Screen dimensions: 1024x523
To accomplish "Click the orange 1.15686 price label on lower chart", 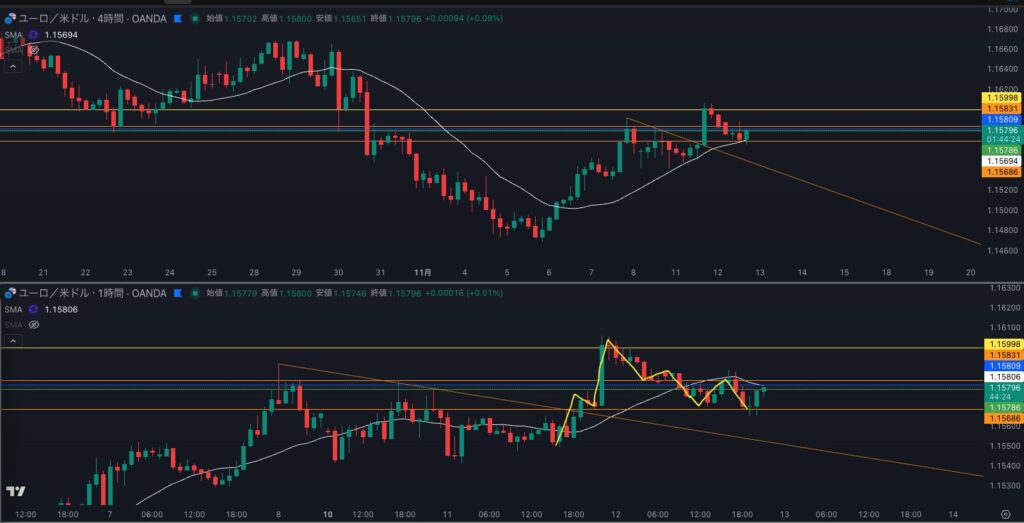I will point(1002,417).
